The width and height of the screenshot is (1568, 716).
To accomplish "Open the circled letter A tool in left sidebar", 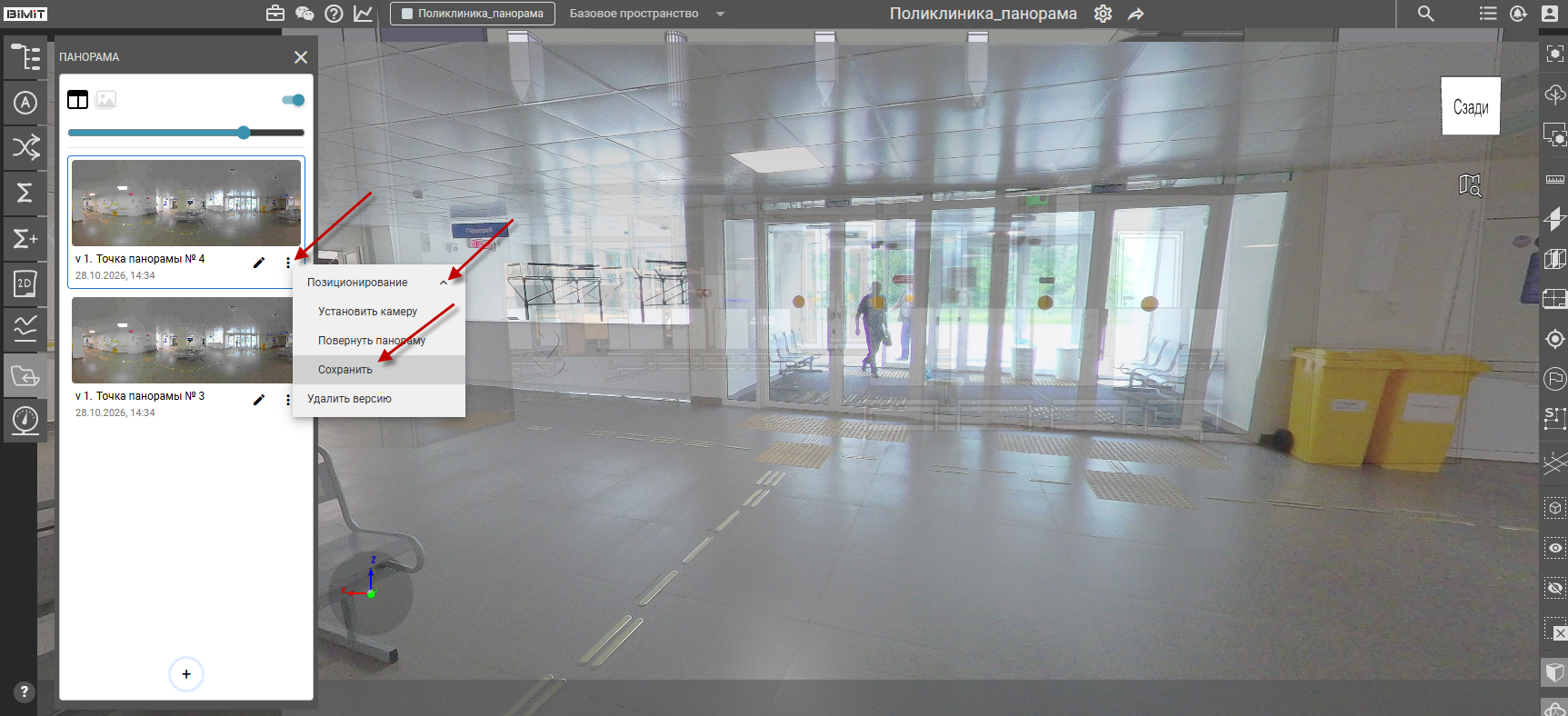I will click(x=25, y=103).
